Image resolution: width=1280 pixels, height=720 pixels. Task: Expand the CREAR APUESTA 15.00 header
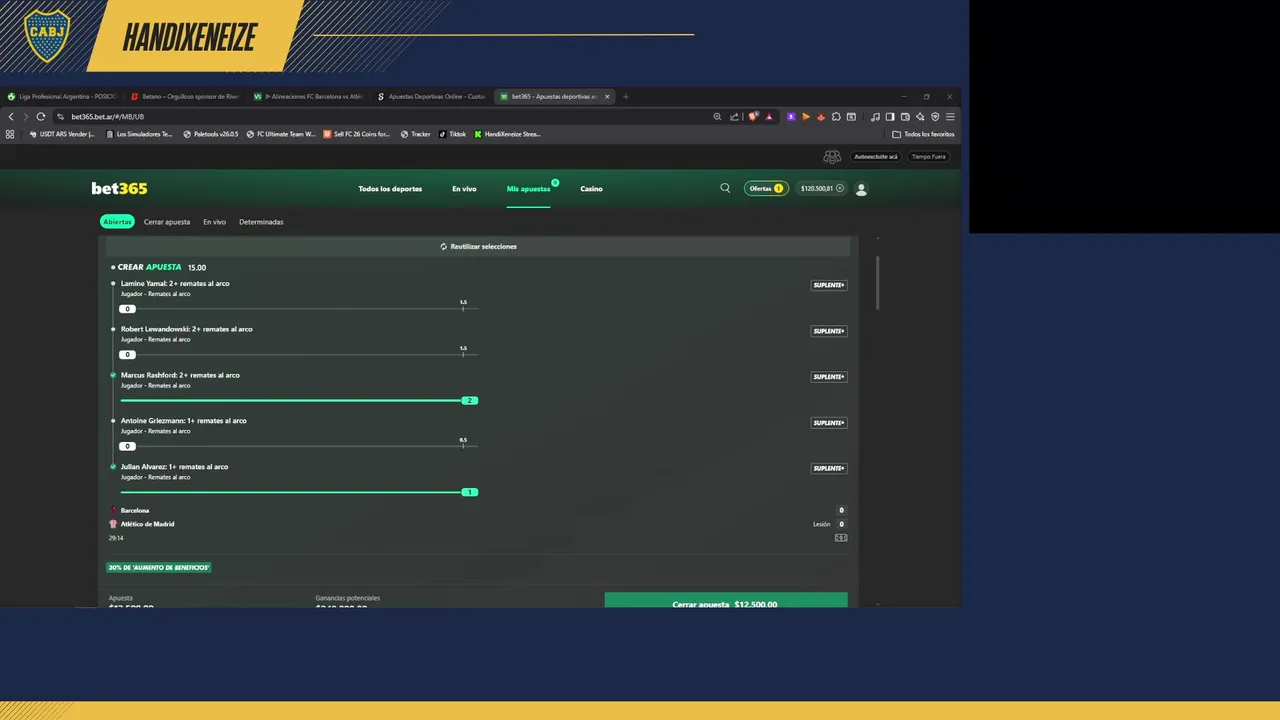(x=160, y=267)
